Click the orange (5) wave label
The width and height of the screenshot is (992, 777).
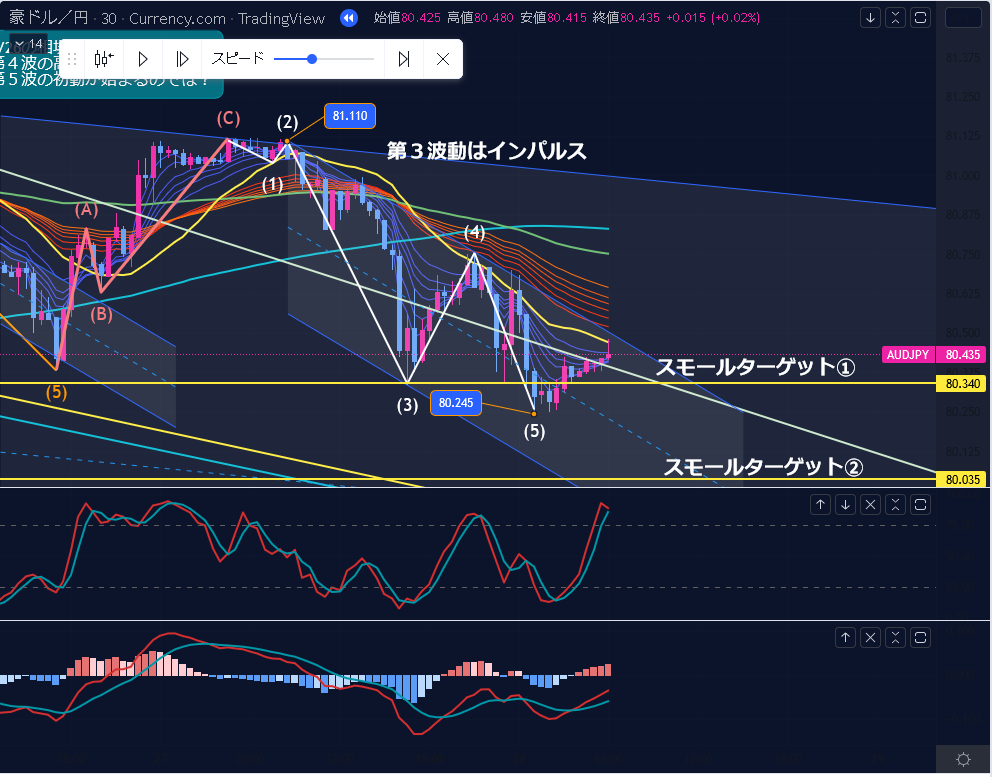(56, 392)
